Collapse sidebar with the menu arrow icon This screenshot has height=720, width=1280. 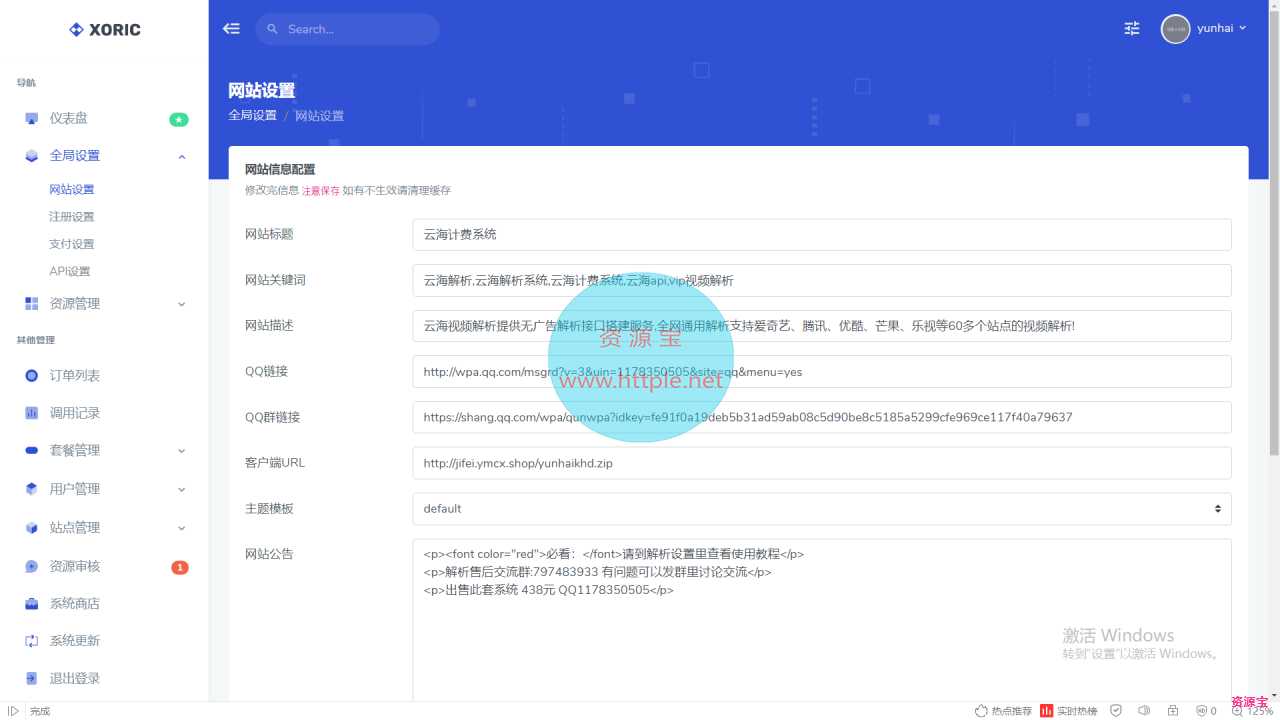[231, 29]
